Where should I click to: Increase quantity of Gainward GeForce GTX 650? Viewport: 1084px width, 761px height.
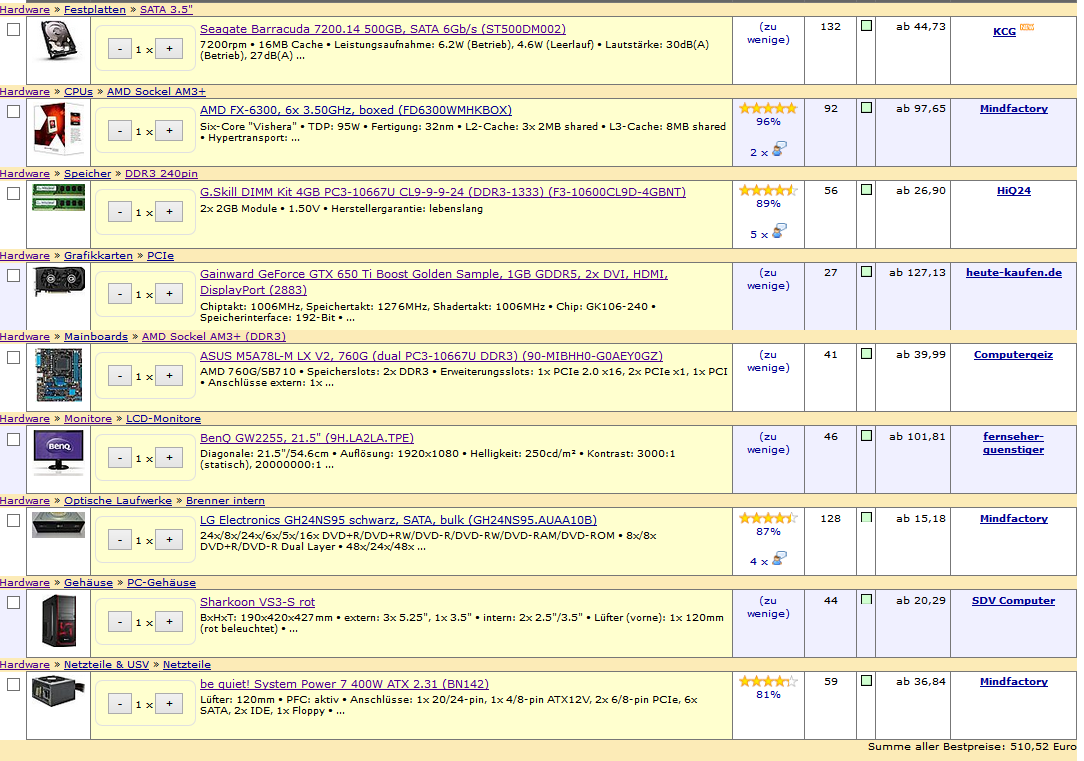(169, 294)
